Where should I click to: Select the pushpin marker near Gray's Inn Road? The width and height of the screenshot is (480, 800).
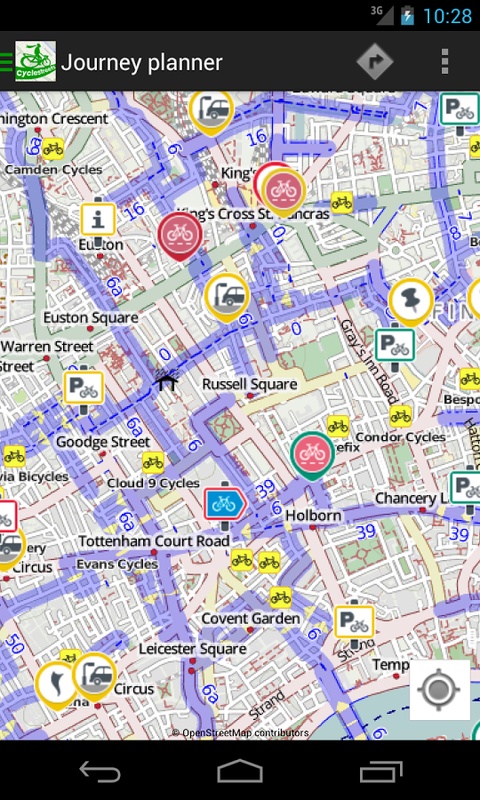point(411,302)
